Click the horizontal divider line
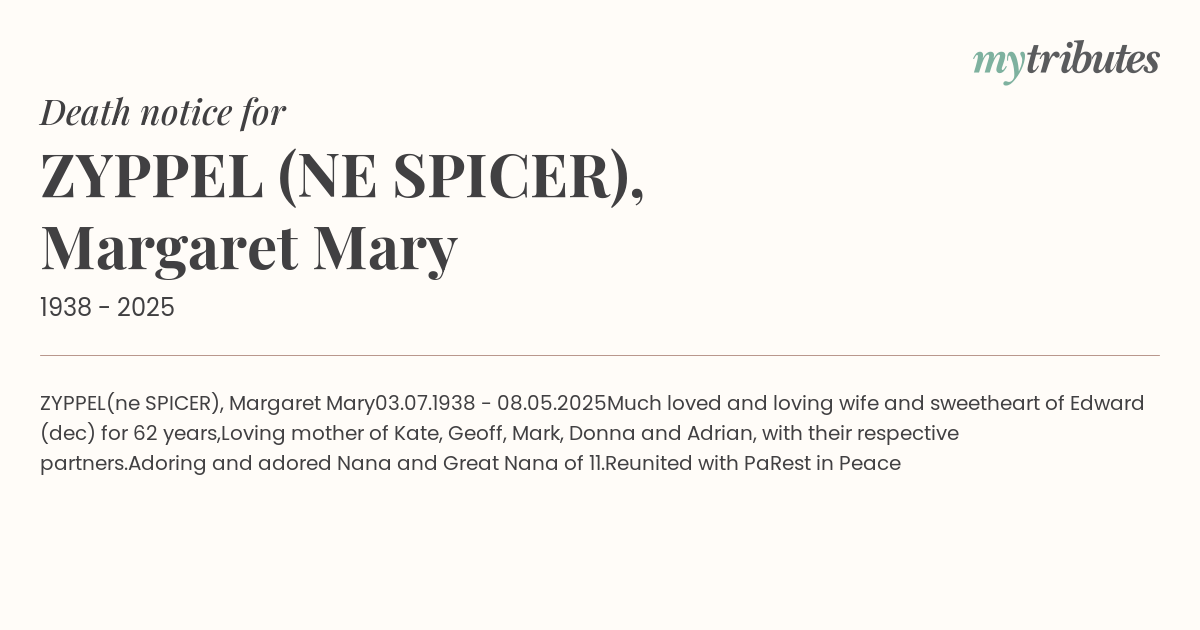Screen dimensions: 1200x630 pyautogui.click(x=600, y=355)
